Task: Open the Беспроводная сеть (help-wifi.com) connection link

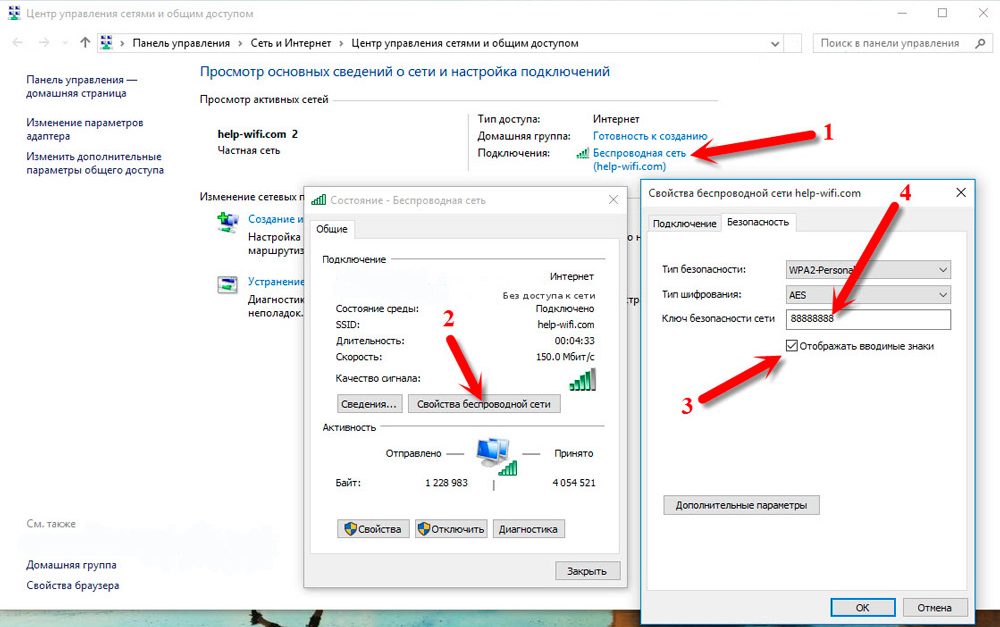Action: click(x=639, y=159)
